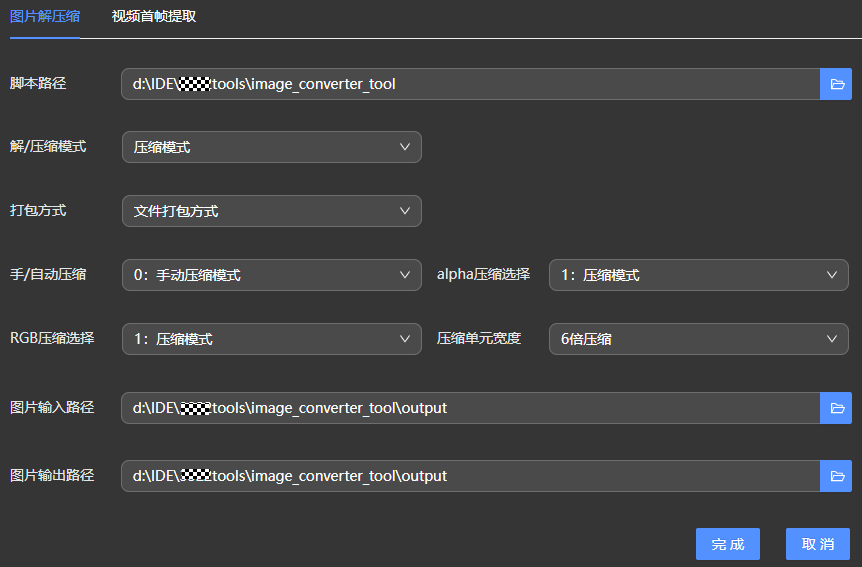The image size is (862, 567).
Task: Click the 取消 button
Action: click(x=817, y=544)
